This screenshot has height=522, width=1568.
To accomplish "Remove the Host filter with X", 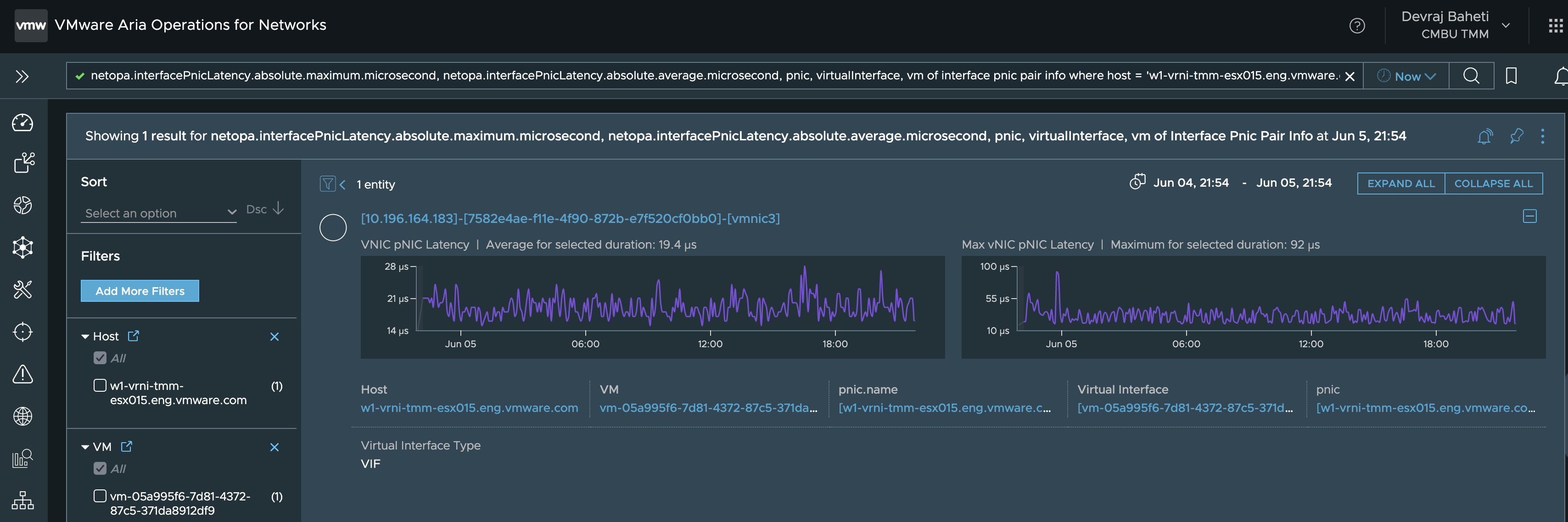I will pyautogui.click(x=274, y=336).
